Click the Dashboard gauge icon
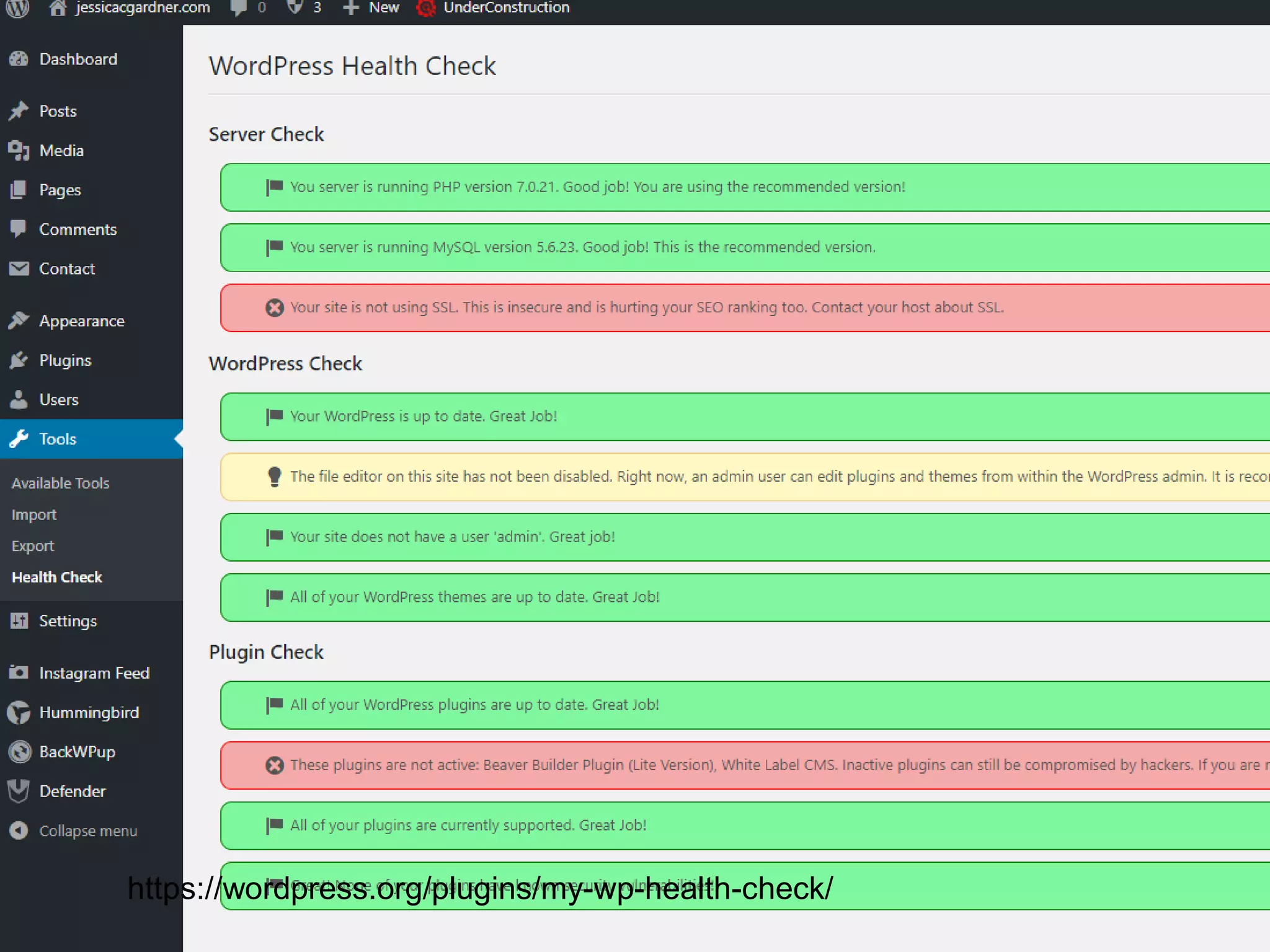1270x952 pixels. (x=19, y=59)
